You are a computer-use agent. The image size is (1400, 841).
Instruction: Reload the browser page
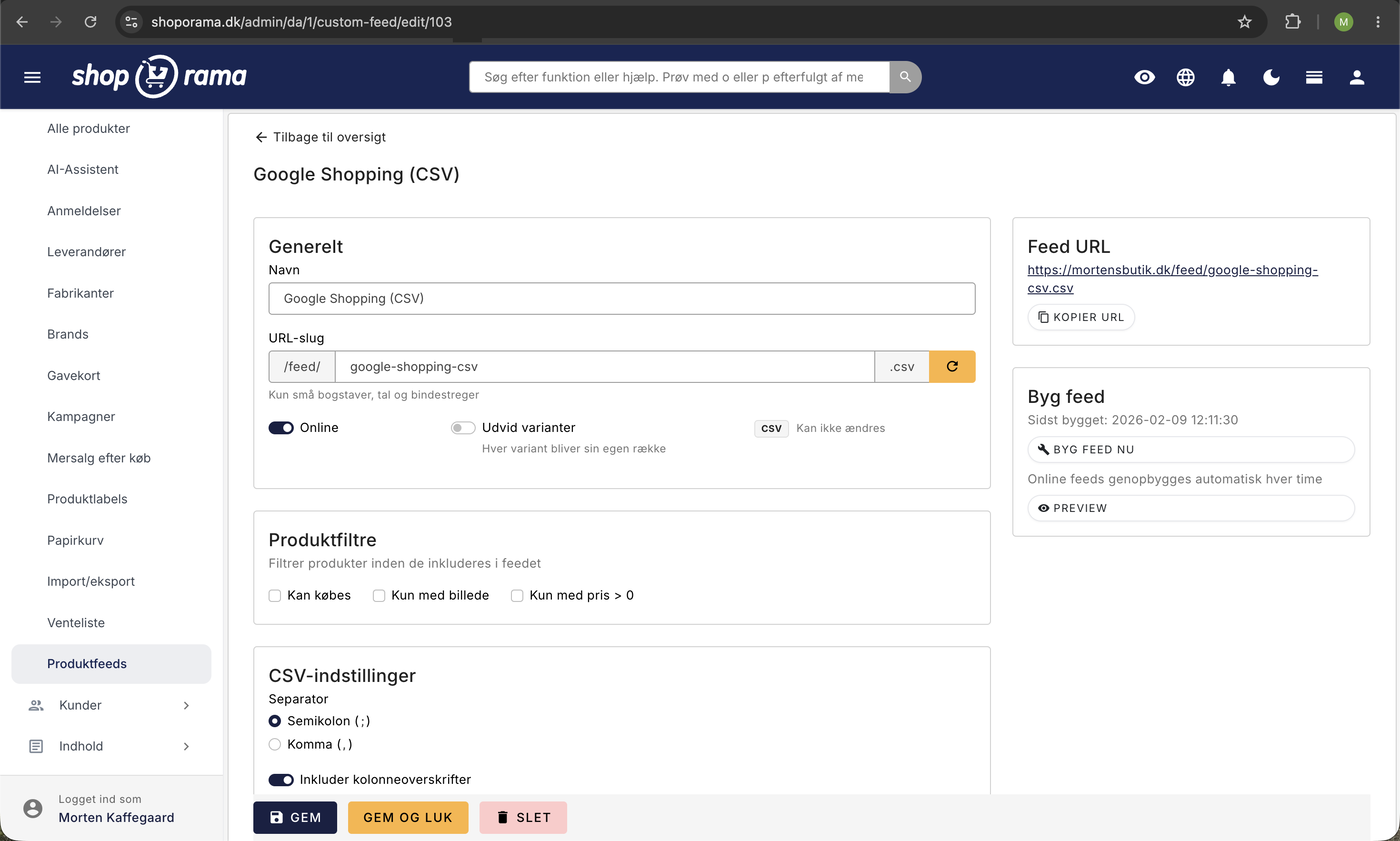(x=91, y=21)
